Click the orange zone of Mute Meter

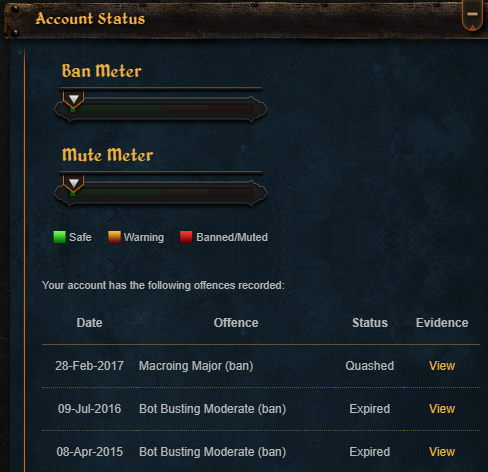click(185, 193)
